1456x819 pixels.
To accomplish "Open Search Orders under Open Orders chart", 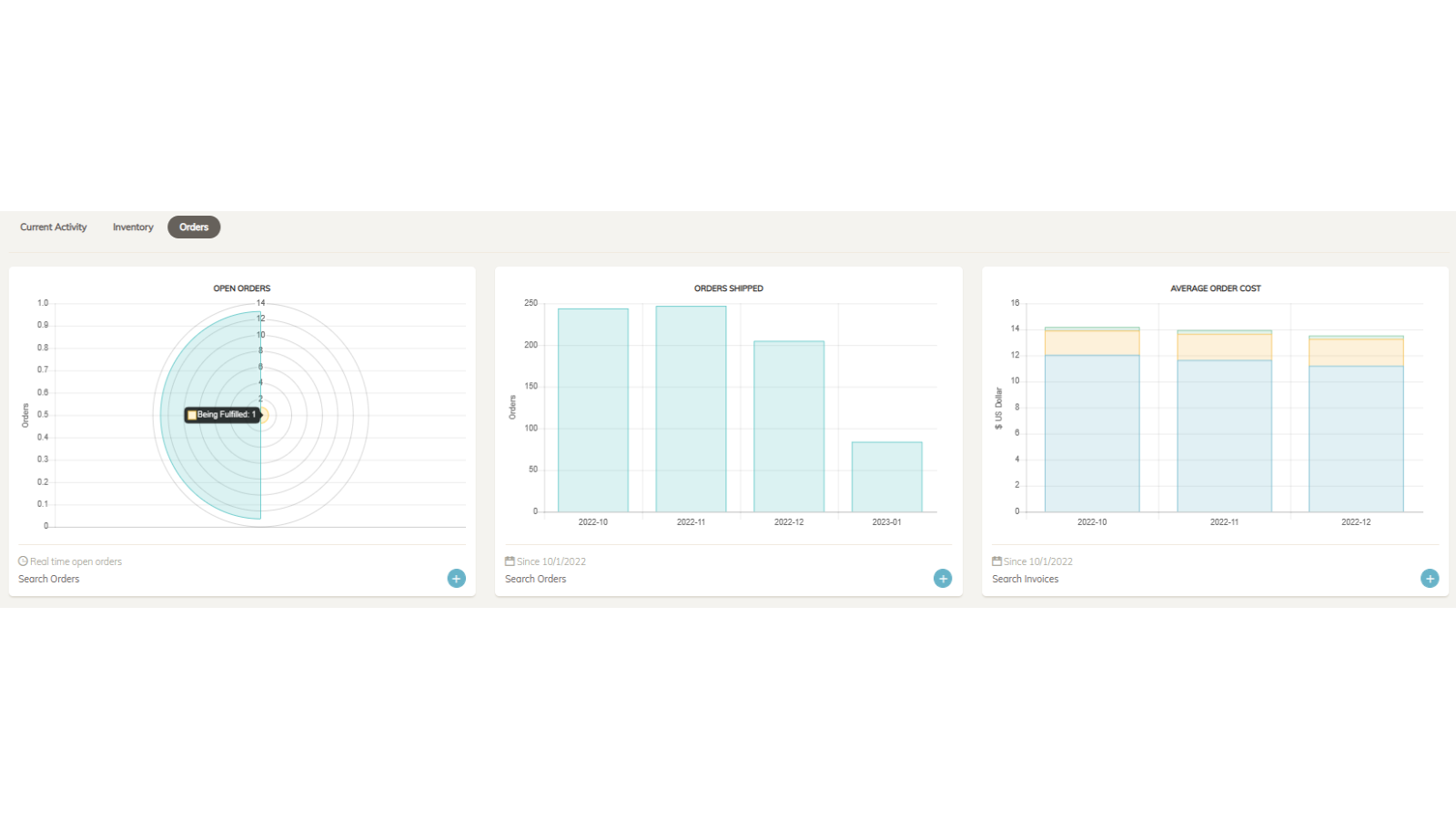I will (48, 579).
